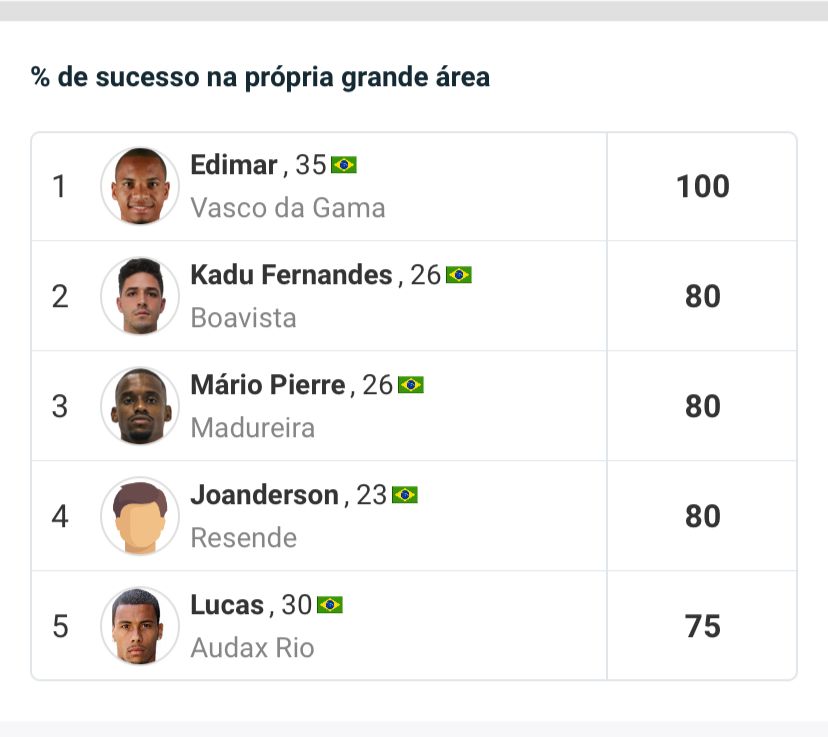
Task: Click Brazil flag next to Lucas
Action: coord(330,605)
